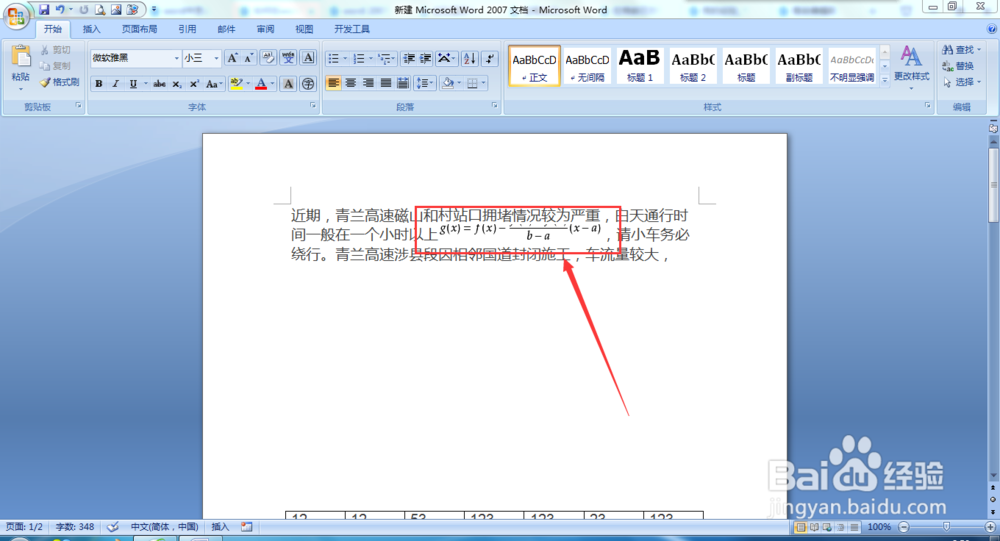Viewport: 1000px width, 541px height.
Task: Apply the 无间隔 style
Action: [587, 65]
